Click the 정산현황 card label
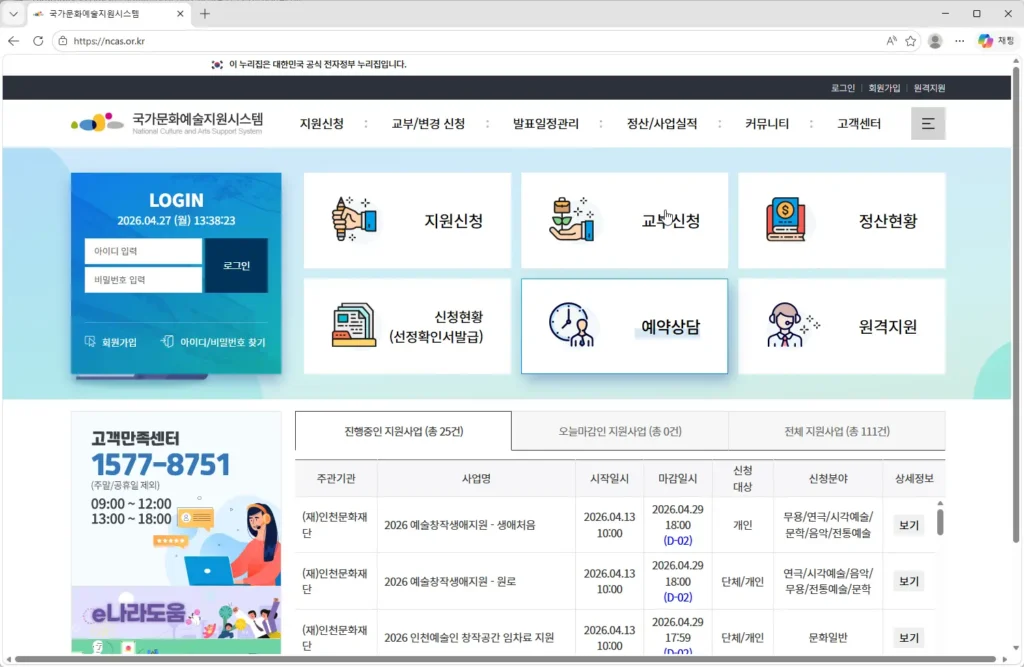 (888, 221)
